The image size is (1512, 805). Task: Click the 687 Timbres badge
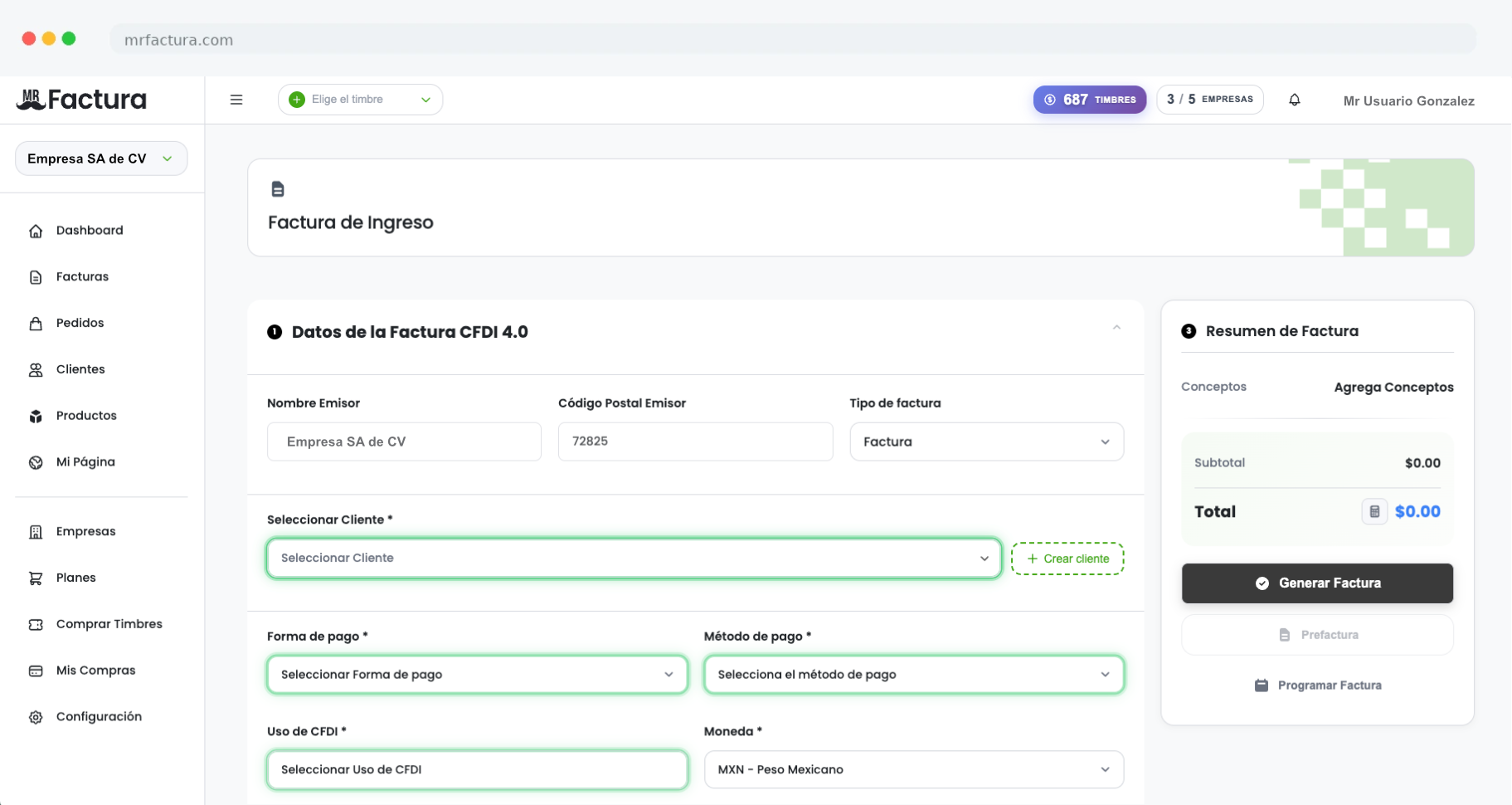1089,100
